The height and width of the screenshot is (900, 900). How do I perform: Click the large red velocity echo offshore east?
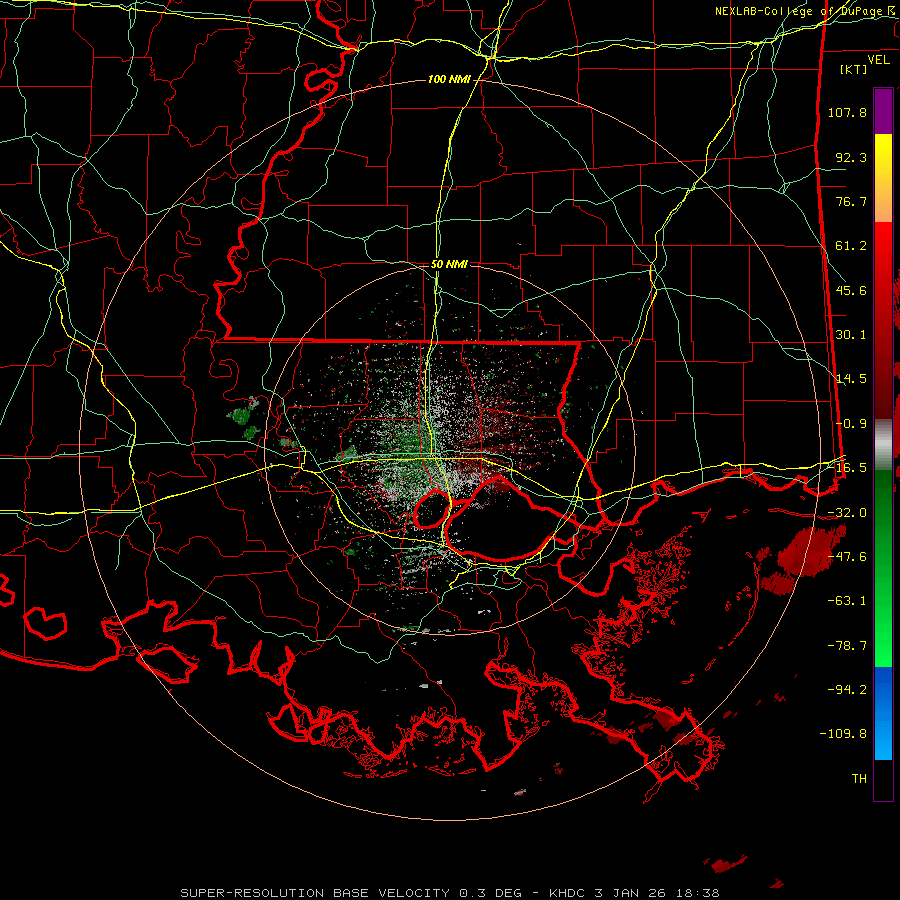[806, 552]
